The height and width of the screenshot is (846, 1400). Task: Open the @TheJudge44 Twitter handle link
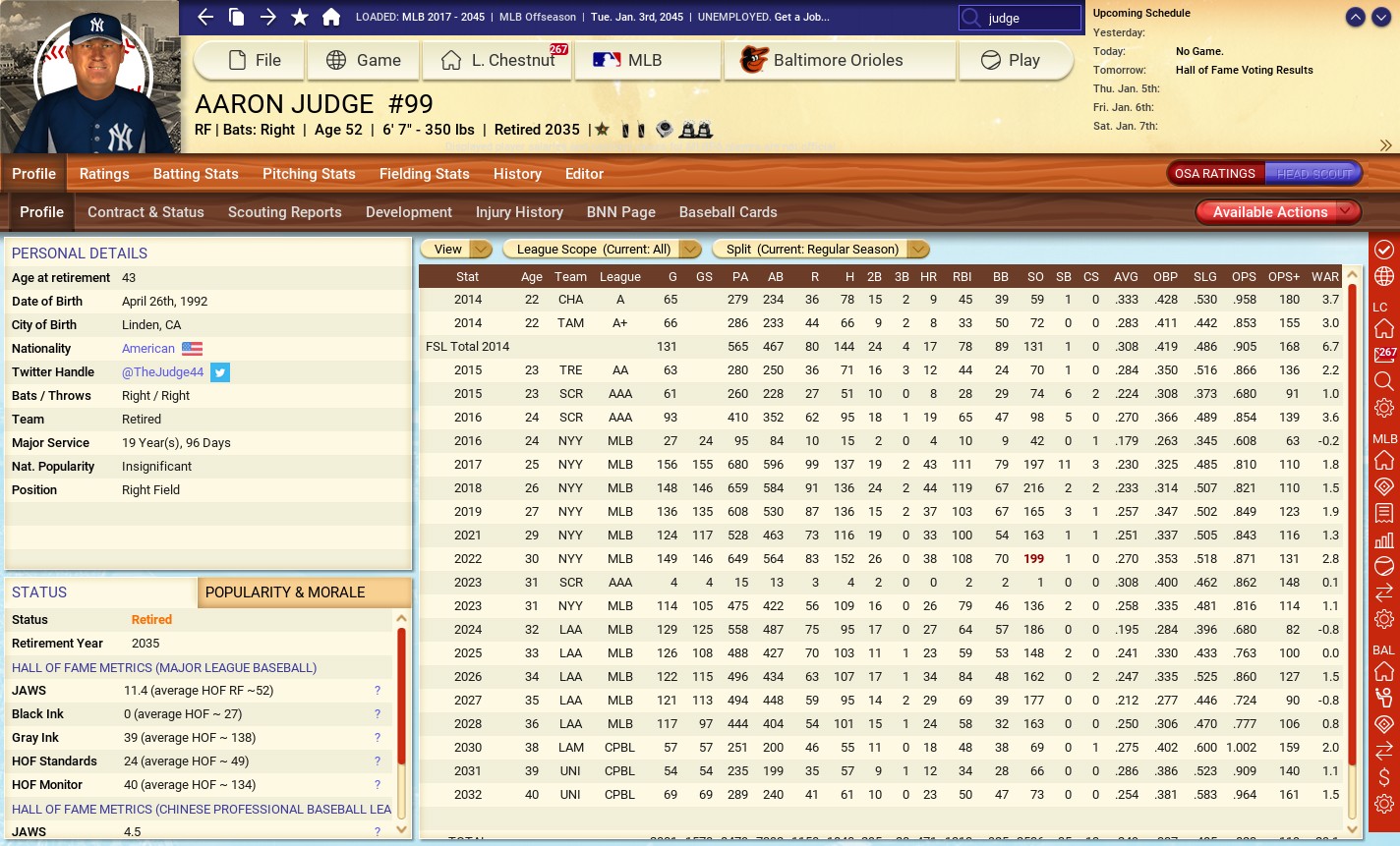tap(163, 372)
